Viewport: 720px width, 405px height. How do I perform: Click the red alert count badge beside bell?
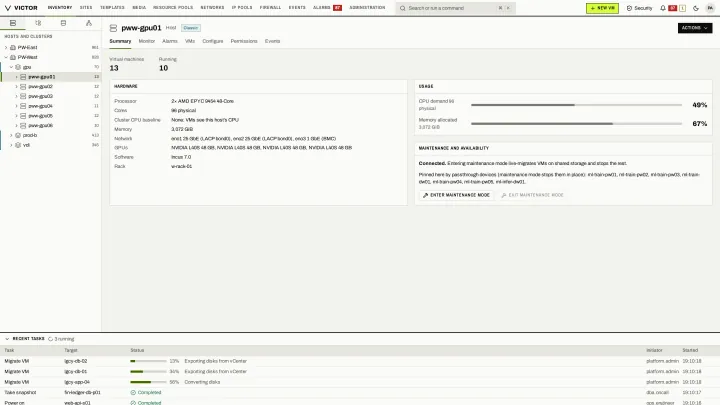(673, 8)
